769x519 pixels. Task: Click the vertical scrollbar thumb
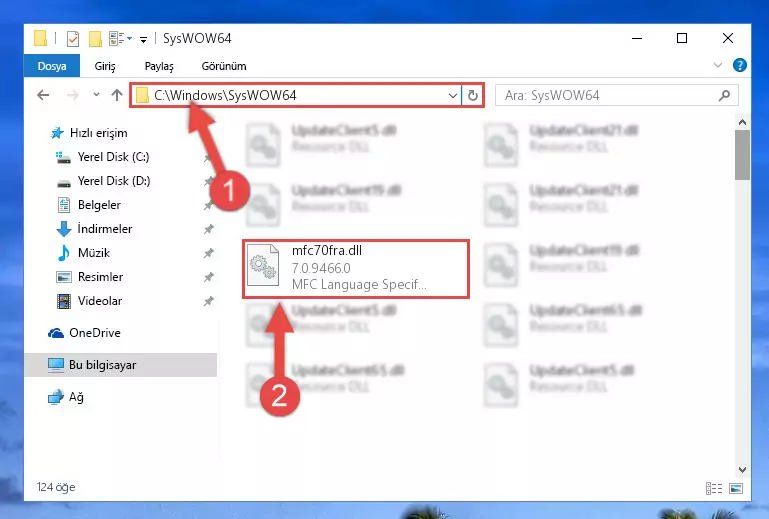point(743,155)
